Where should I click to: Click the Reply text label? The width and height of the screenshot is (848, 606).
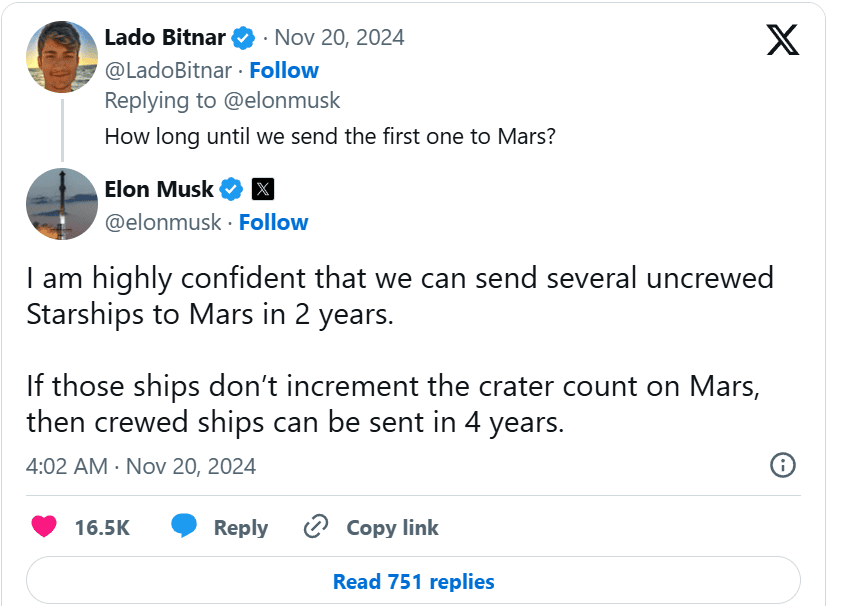[x=241, y=528]
